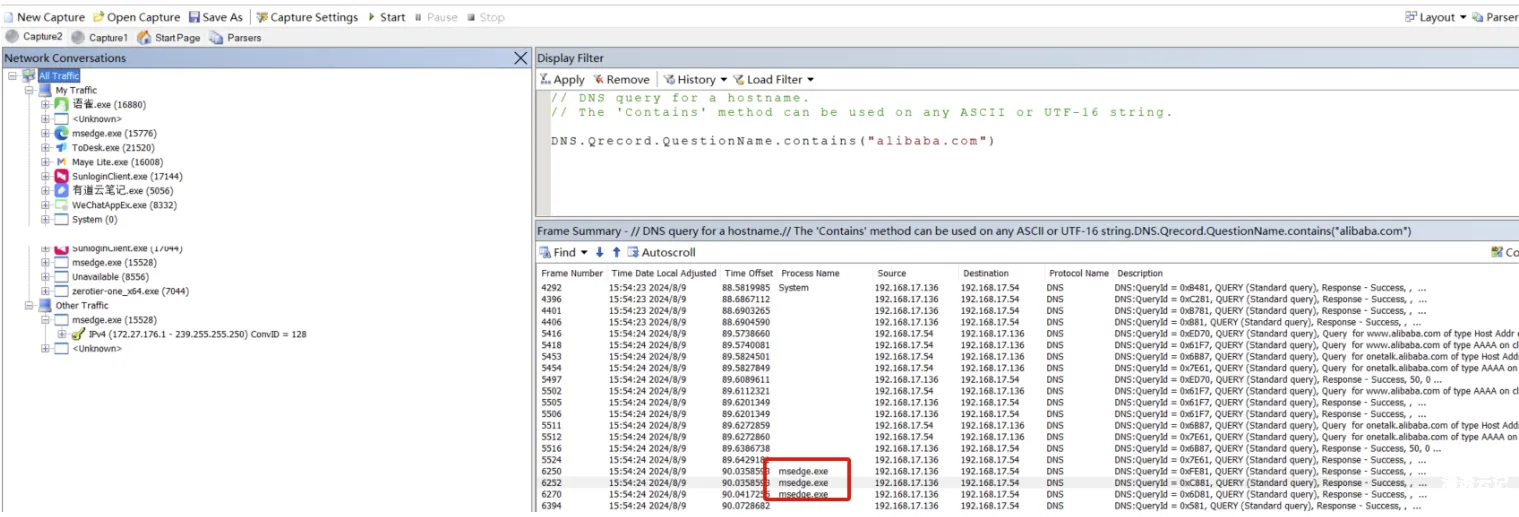
Task: Select WeChatAppEx.exe (8332) in conversations tree
Action: point(109,205)
